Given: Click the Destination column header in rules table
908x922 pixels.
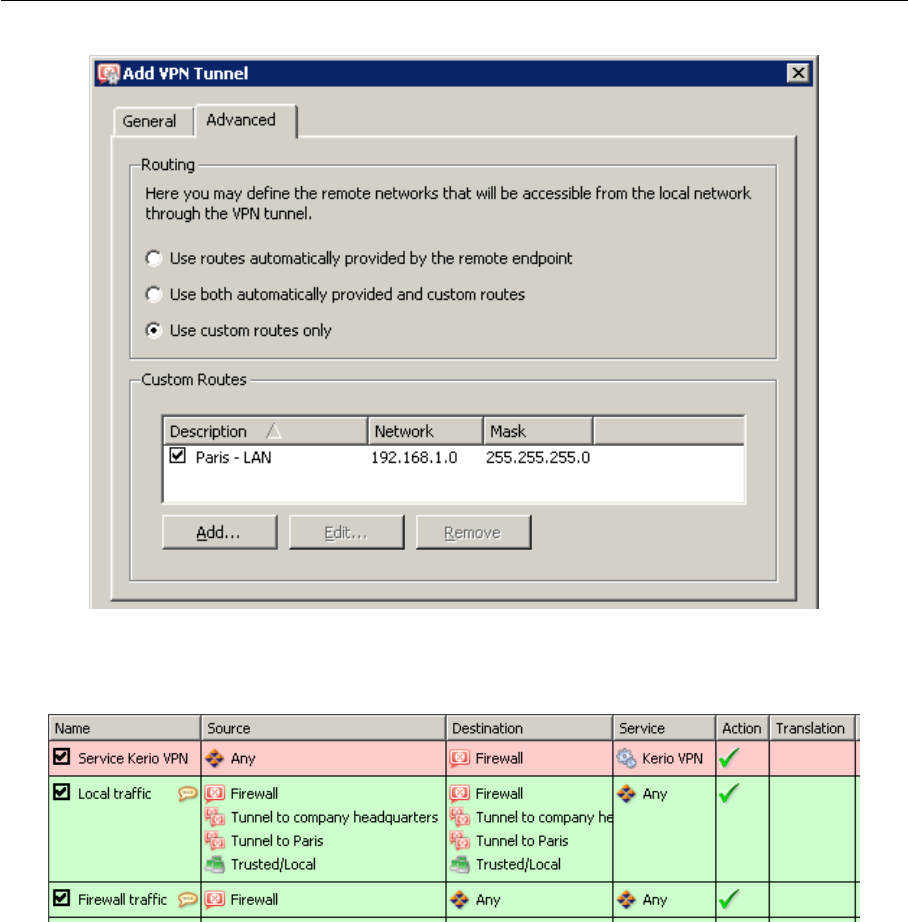Looking at the screenshot, I should (x=529, y=729).
